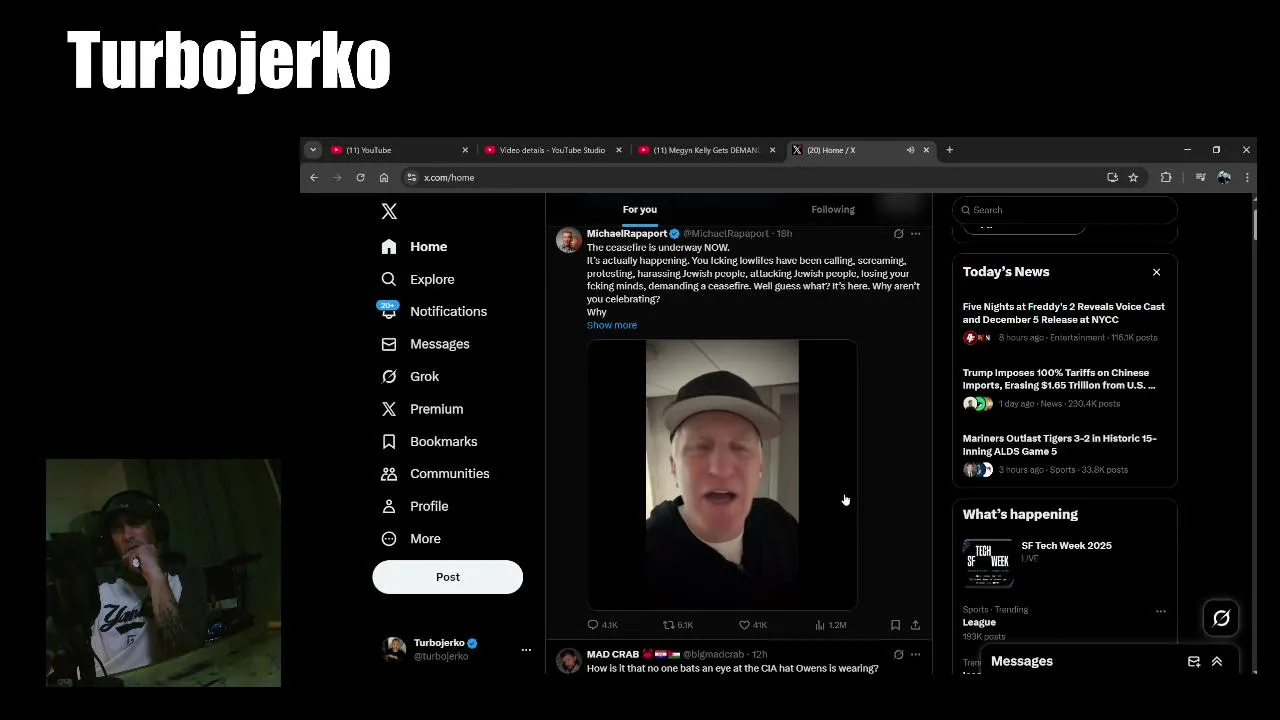Open the X logo home icon
The width and height of the screenshot is (1280, 720).
pos(389,211)
